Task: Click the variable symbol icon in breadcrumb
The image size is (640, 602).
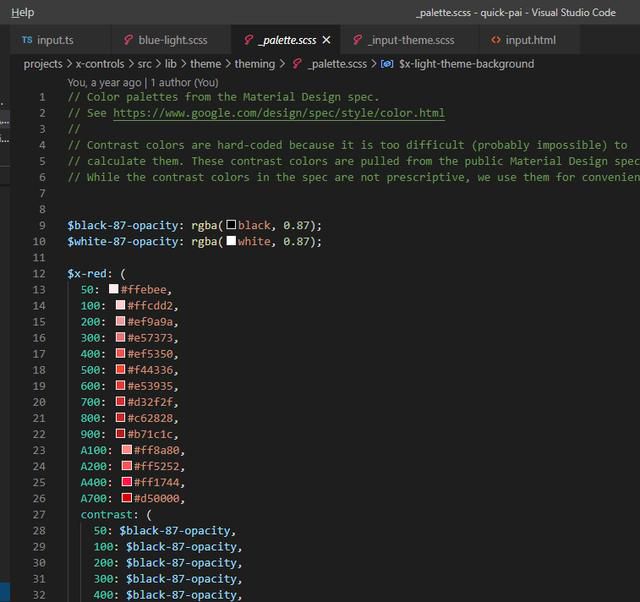Action: click(x=387, y=64)
